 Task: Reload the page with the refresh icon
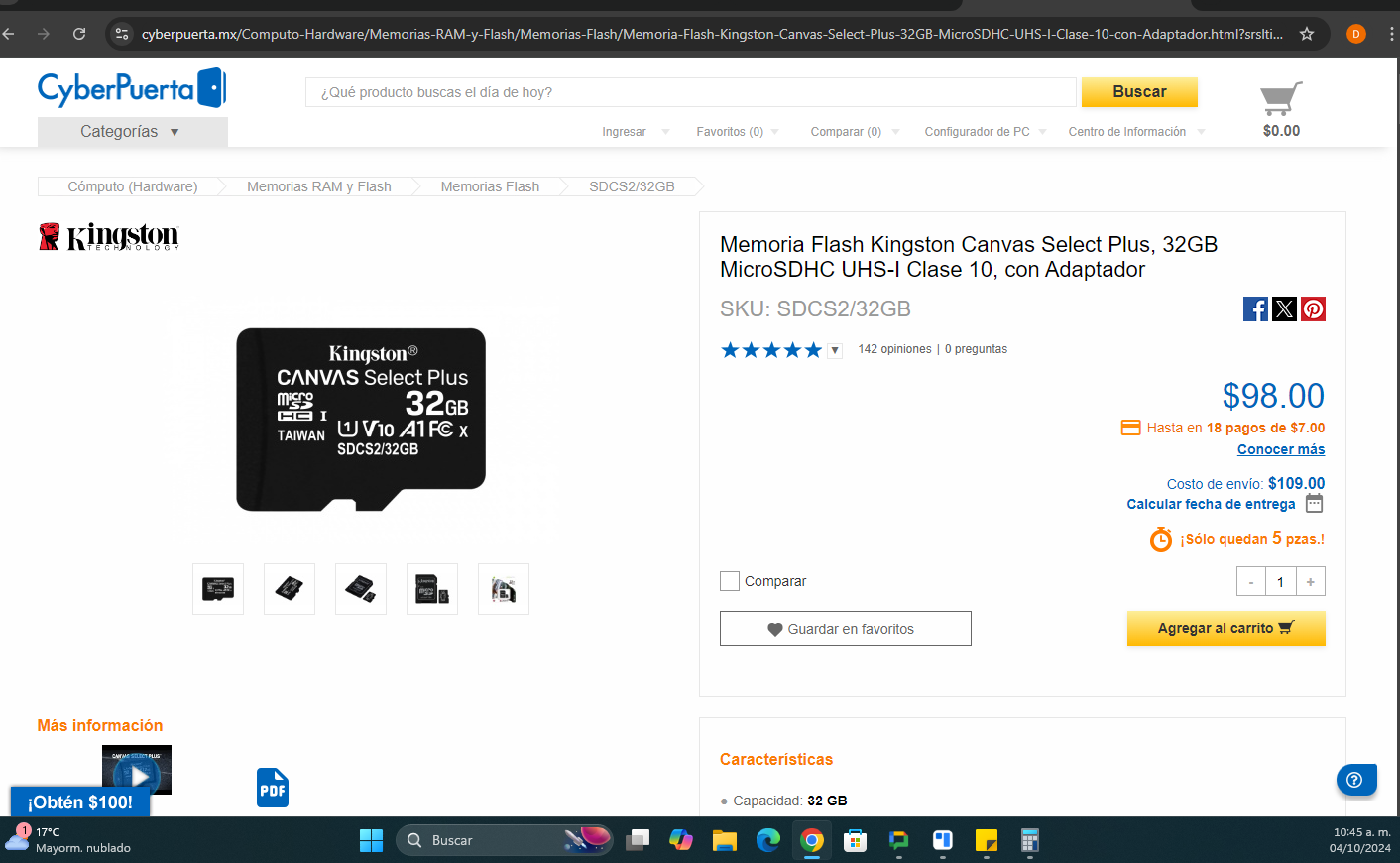[x=79, y=34]
